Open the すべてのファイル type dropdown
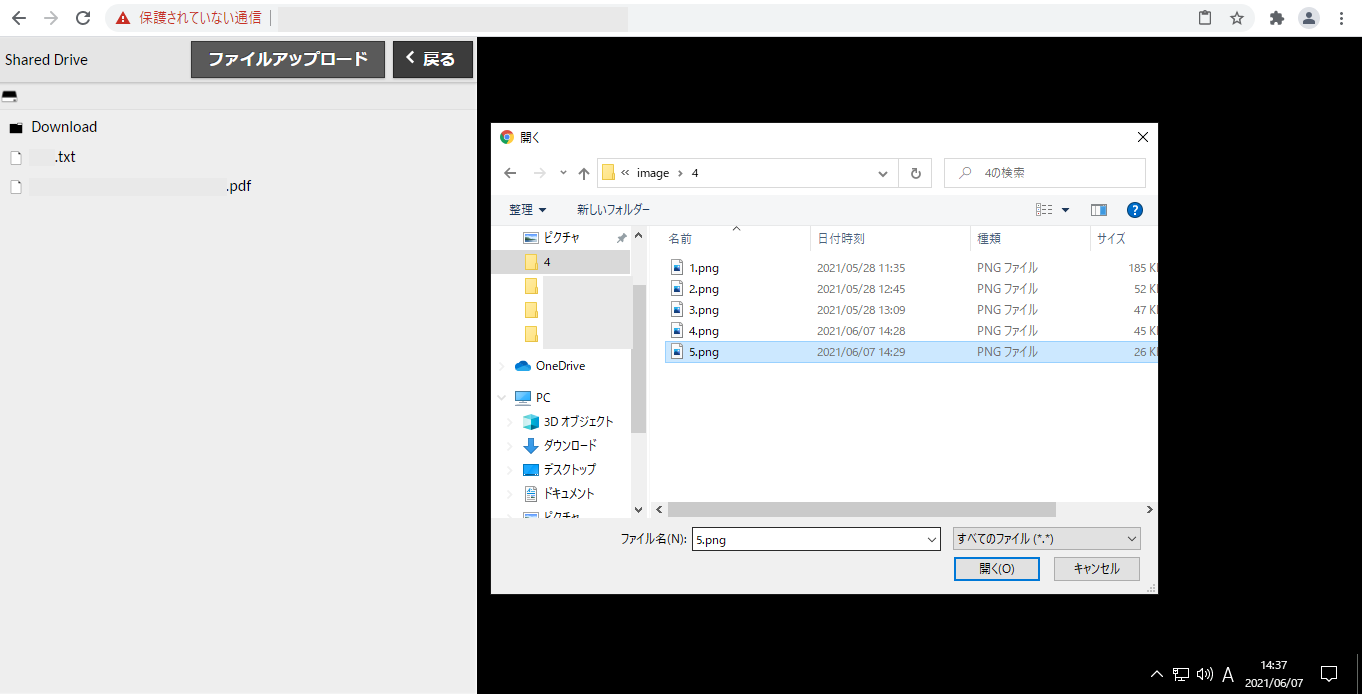The width and height of the screenshot is (1362, 694). 1047,539
